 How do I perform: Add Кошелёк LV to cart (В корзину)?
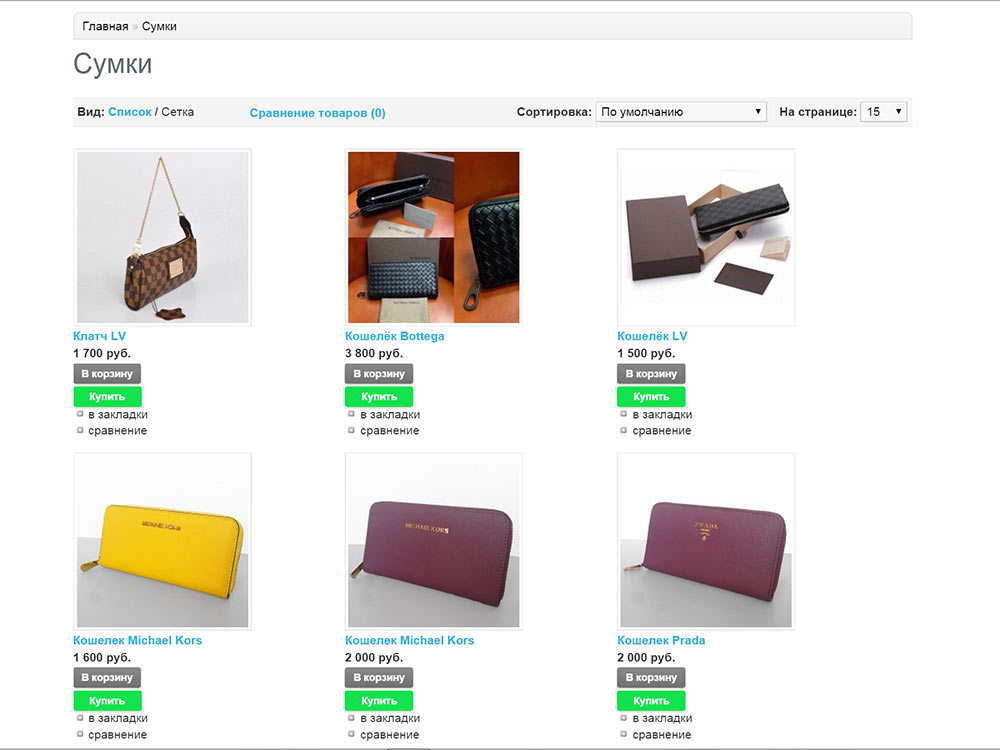(651, 374)
